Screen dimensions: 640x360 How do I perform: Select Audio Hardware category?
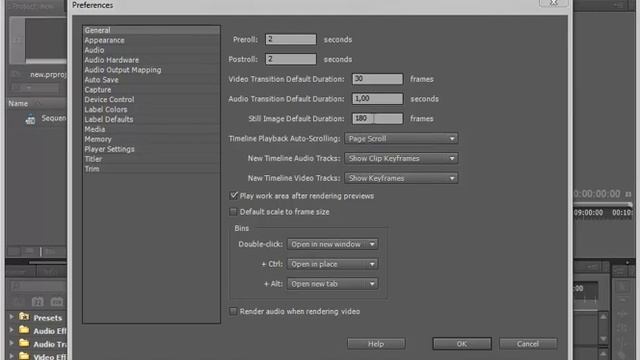151,60
